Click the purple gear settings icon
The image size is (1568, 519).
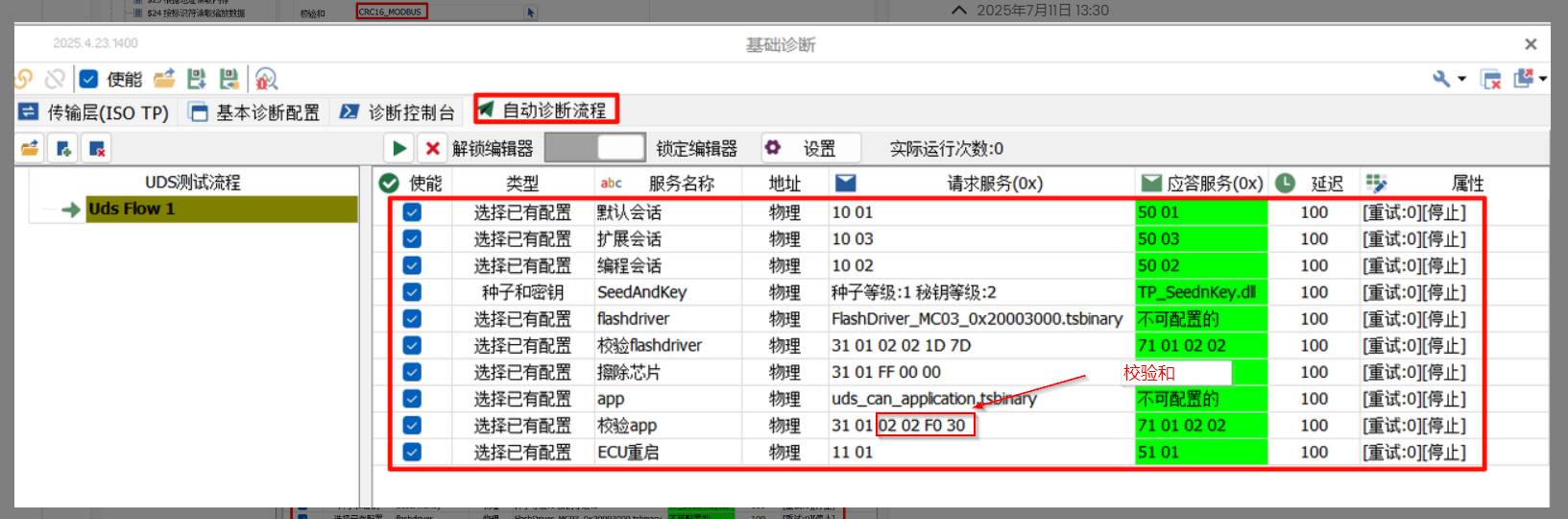tap(772, 148)
